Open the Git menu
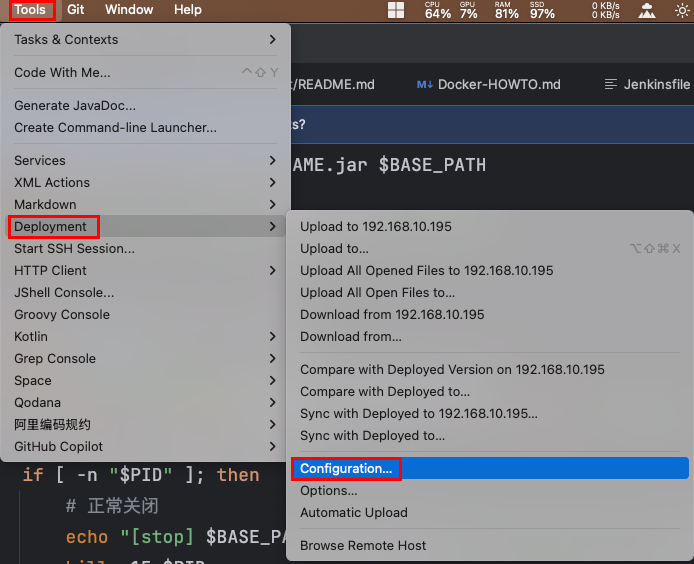This screenshot has height=564, width=694. (75, 9)
